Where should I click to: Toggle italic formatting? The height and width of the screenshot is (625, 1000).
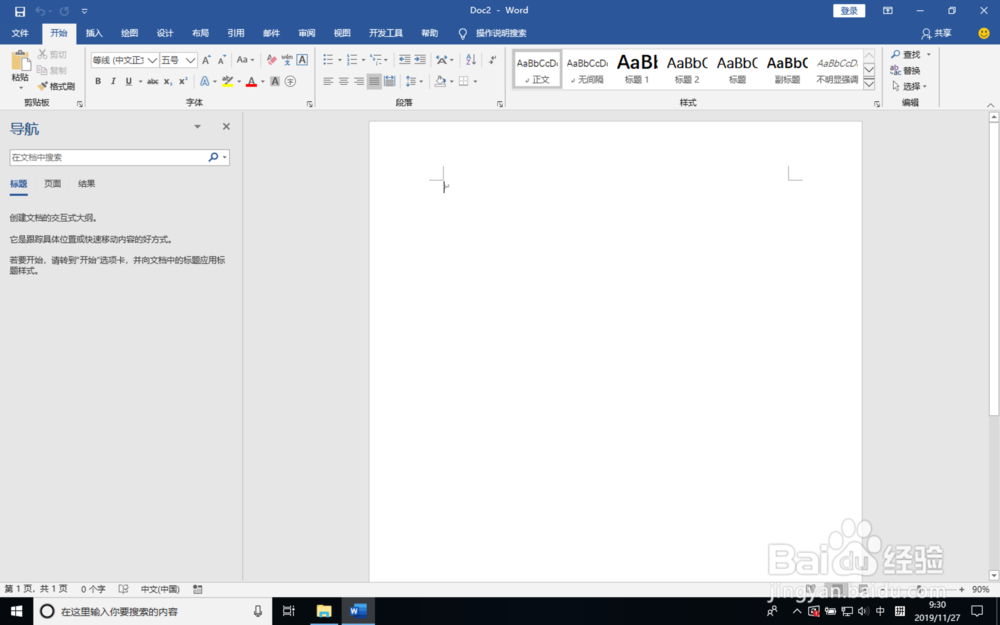(113, 81)
